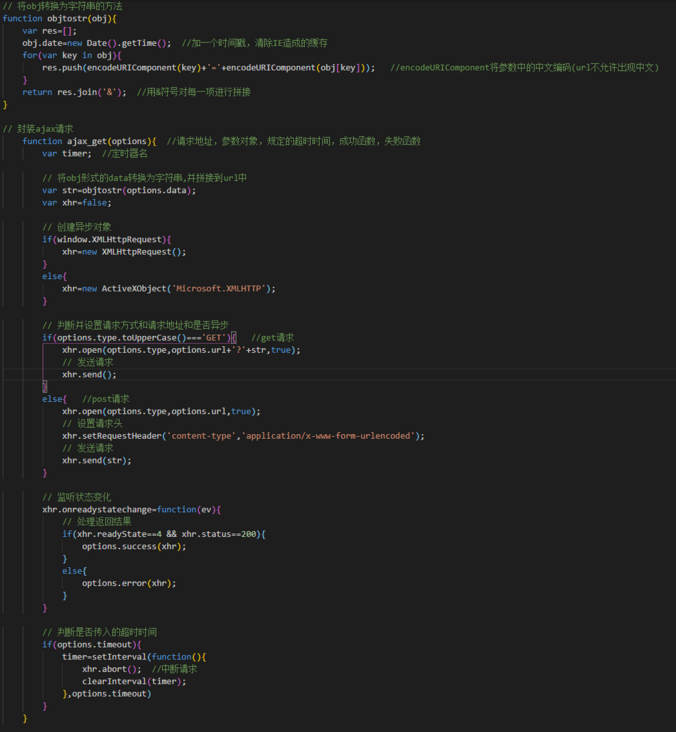
Task: Click the line 'xhr.open(options.type,options.url,true);'
Action: click(x=162, y=411)
